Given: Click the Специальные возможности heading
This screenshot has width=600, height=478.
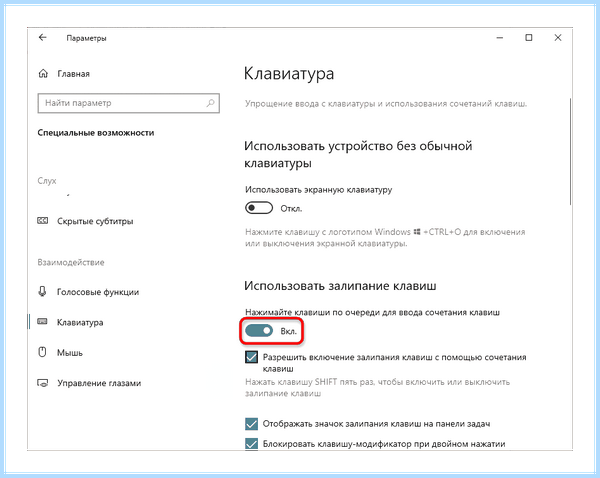Looking at the screenshot, I should 96,133.
